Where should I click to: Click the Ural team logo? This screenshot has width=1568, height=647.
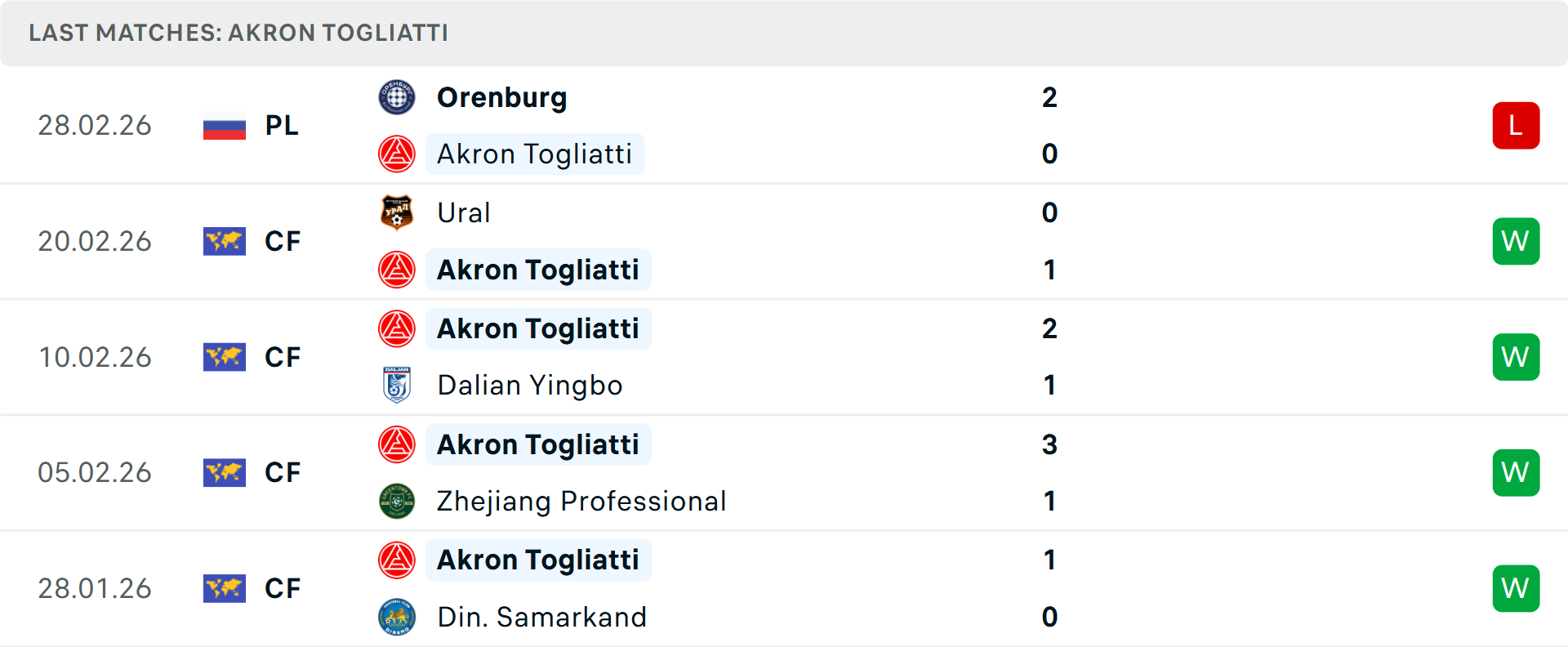point(397,212)
